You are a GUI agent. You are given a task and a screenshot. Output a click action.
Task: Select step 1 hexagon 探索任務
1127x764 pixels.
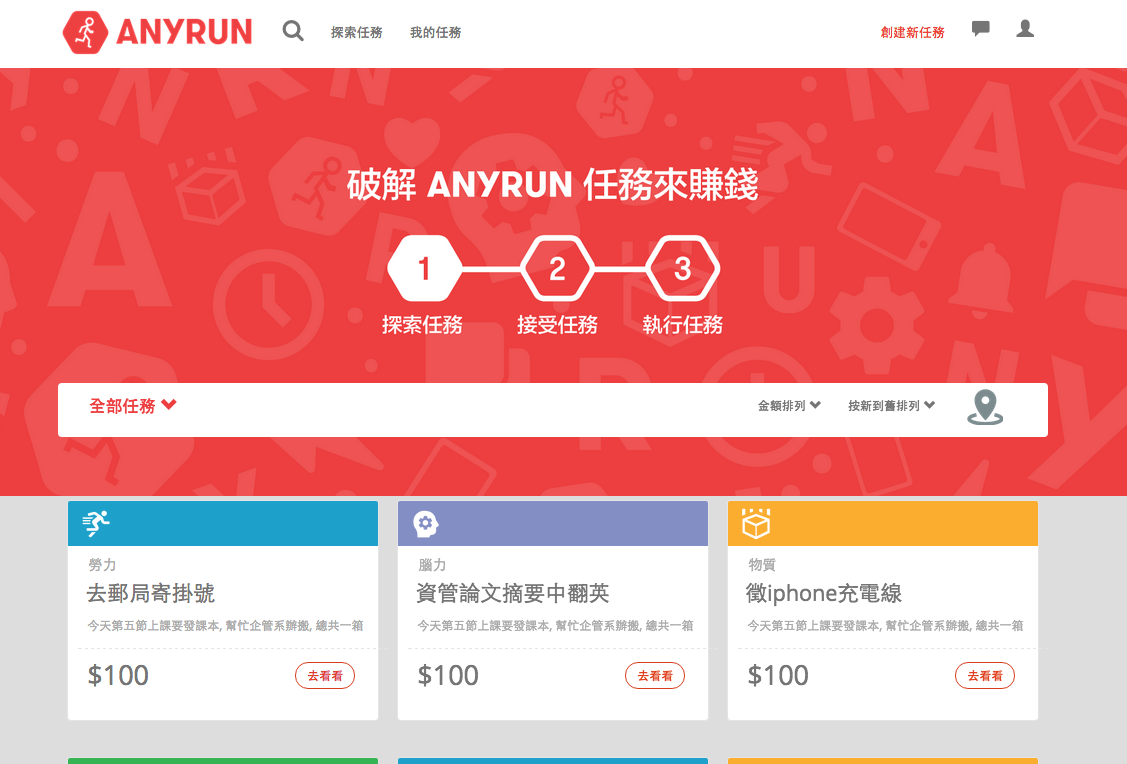click(424, 268)
